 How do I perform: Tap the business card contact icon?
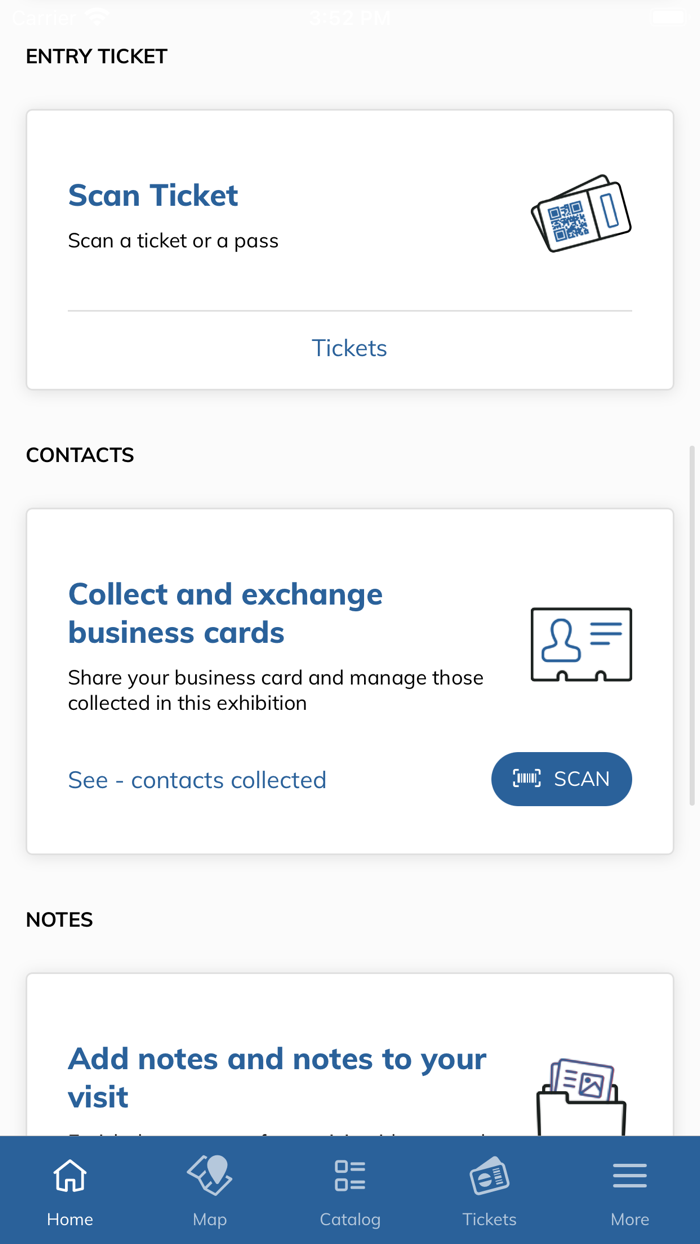(x=581, y=645)
